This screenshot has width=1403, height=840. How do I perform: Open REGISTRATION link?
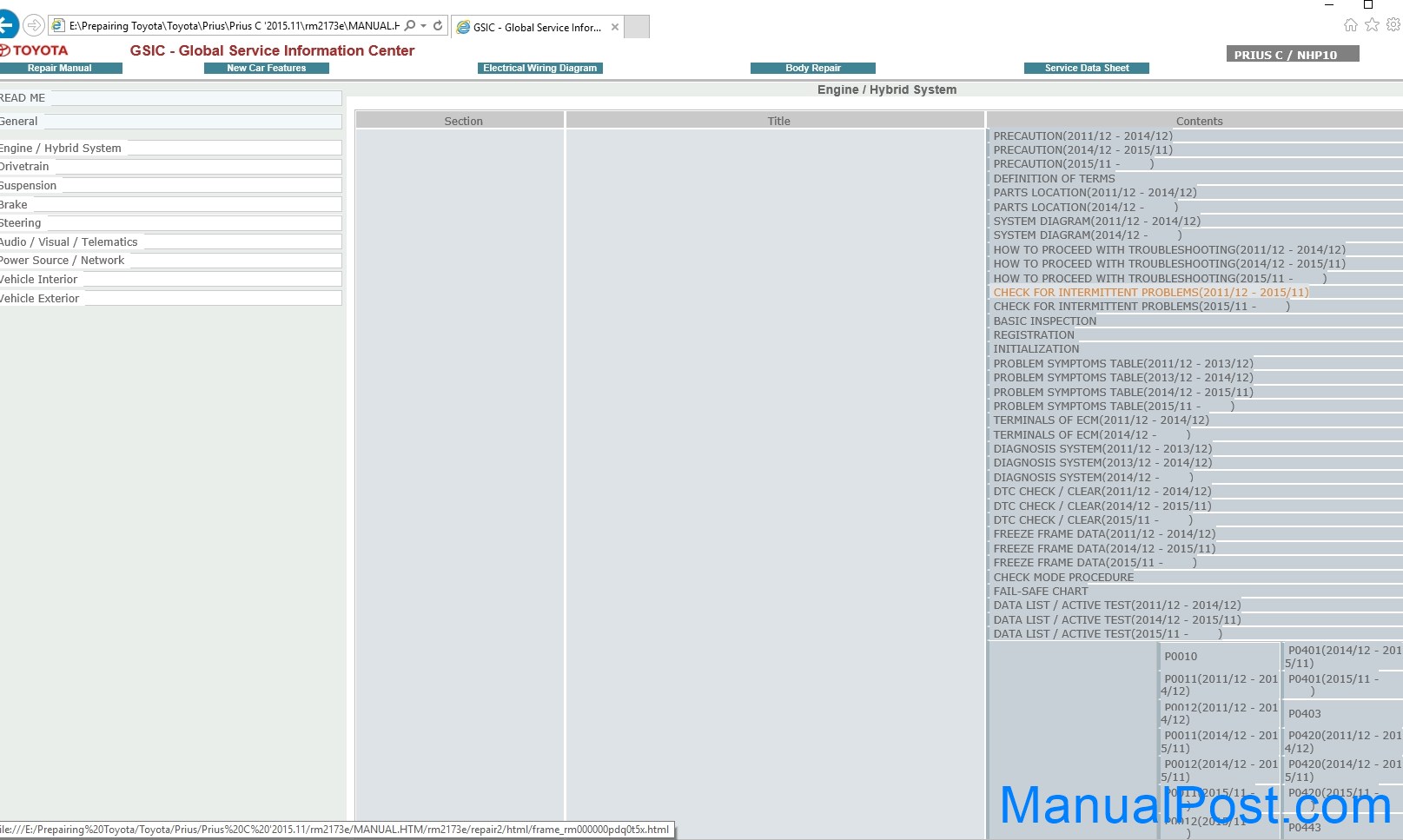[1034, 335]
